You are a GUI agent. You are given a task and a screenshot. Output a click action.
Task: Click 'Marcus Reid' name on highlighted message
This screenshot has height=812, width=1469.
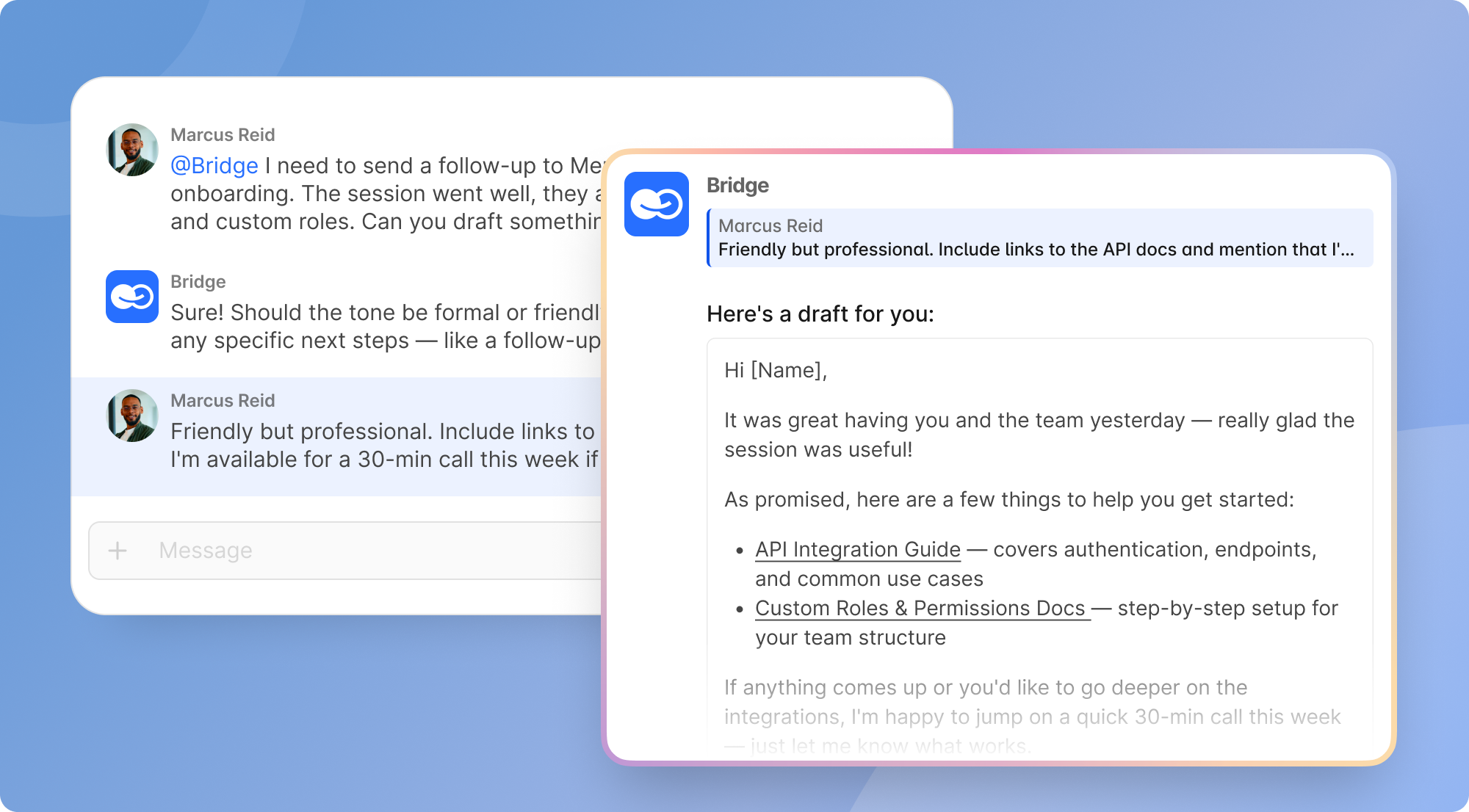(x=223, y=401)
